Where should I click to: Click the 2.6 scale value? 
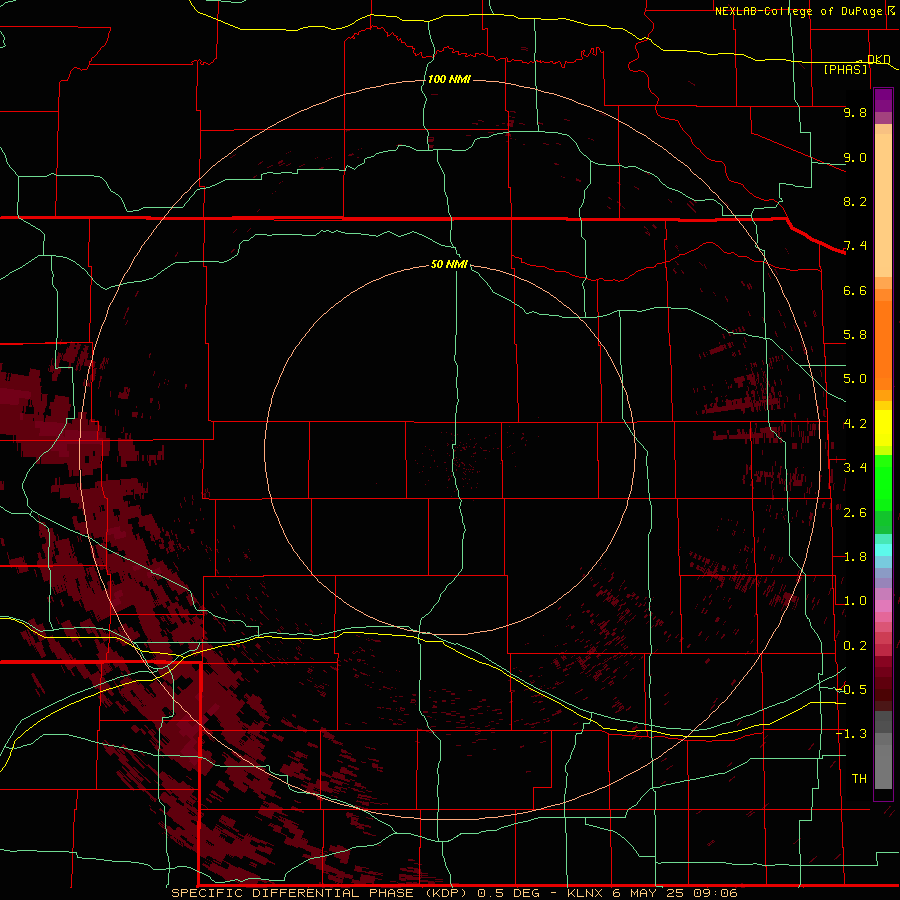click(x=855, y=513)
